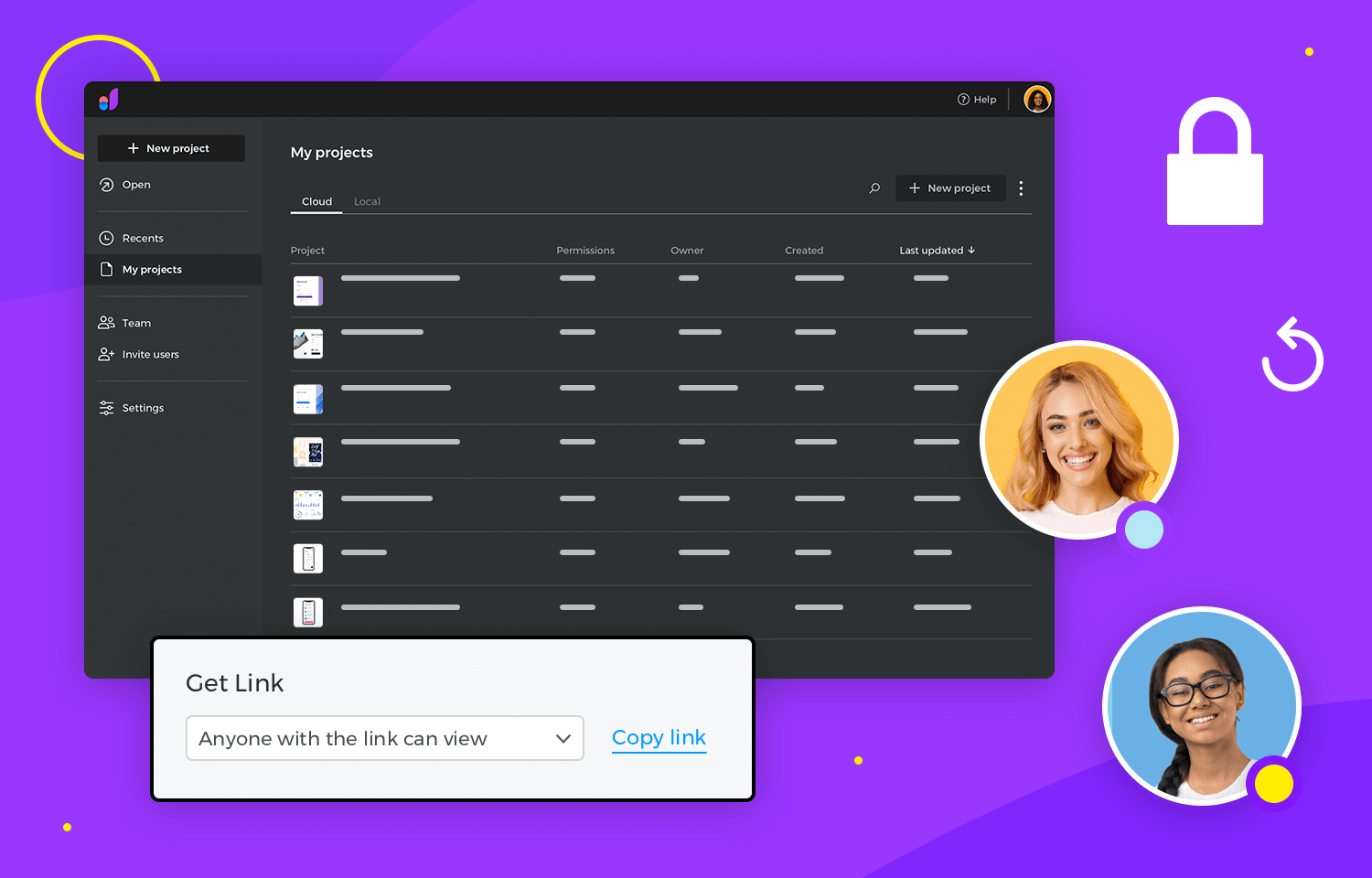This screenshot has height=878, width=1372.
Task: Click the Open item in sidebar
Action: pos(134,184)
